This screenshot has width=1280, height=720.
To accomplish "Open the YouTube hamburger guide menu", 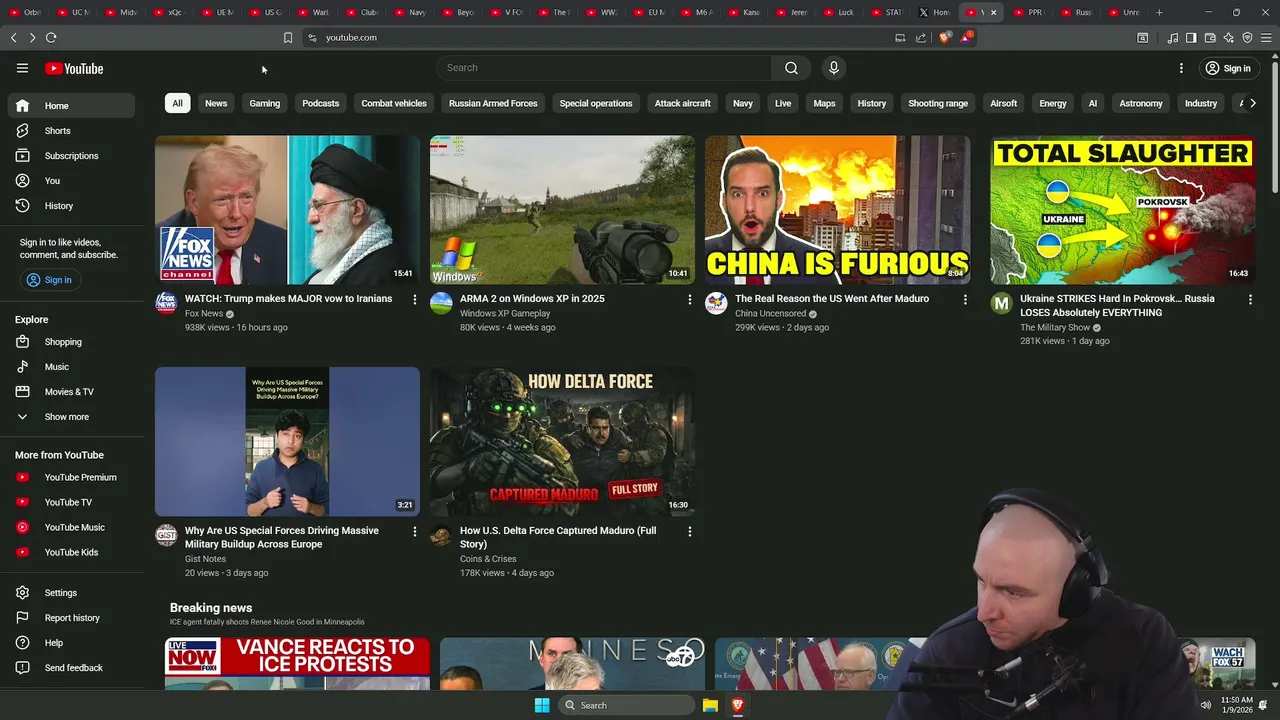I will tap(22, 68).
